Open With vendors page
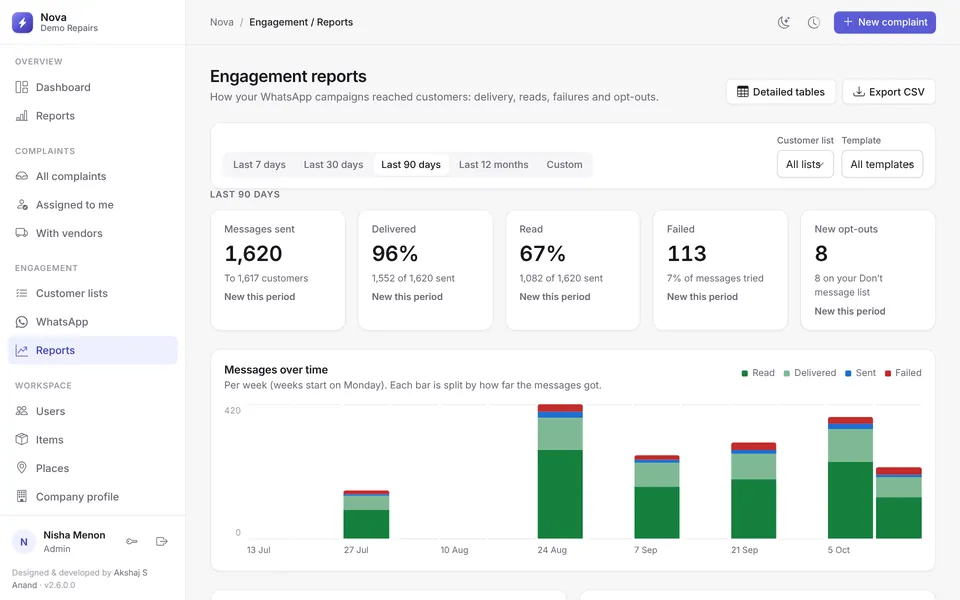The height and width of the screenshot is (600, 960). pos(93,233)
